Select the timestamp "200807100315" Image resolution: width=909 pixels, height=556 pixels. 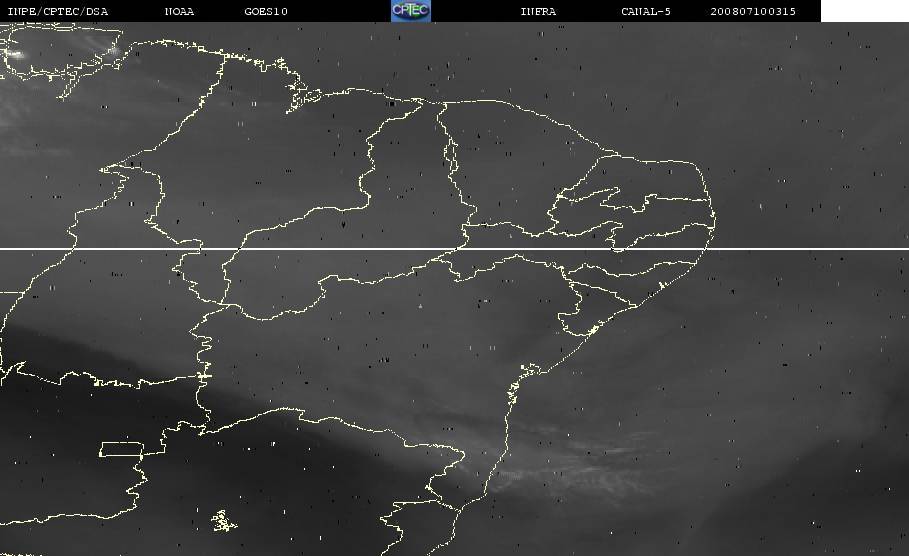click(x=753, y=11)
